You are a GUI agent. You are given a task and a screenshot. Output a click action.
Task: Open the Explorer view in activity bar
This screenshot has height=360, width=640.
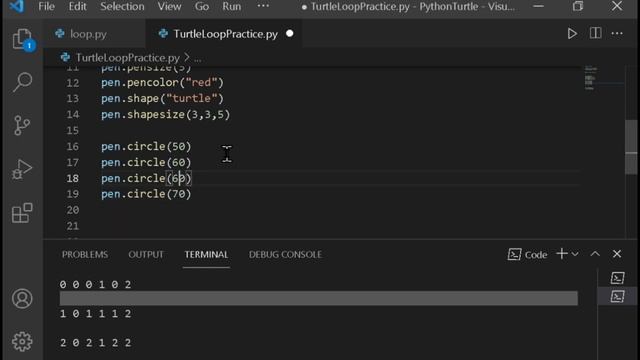pos(22,40)
